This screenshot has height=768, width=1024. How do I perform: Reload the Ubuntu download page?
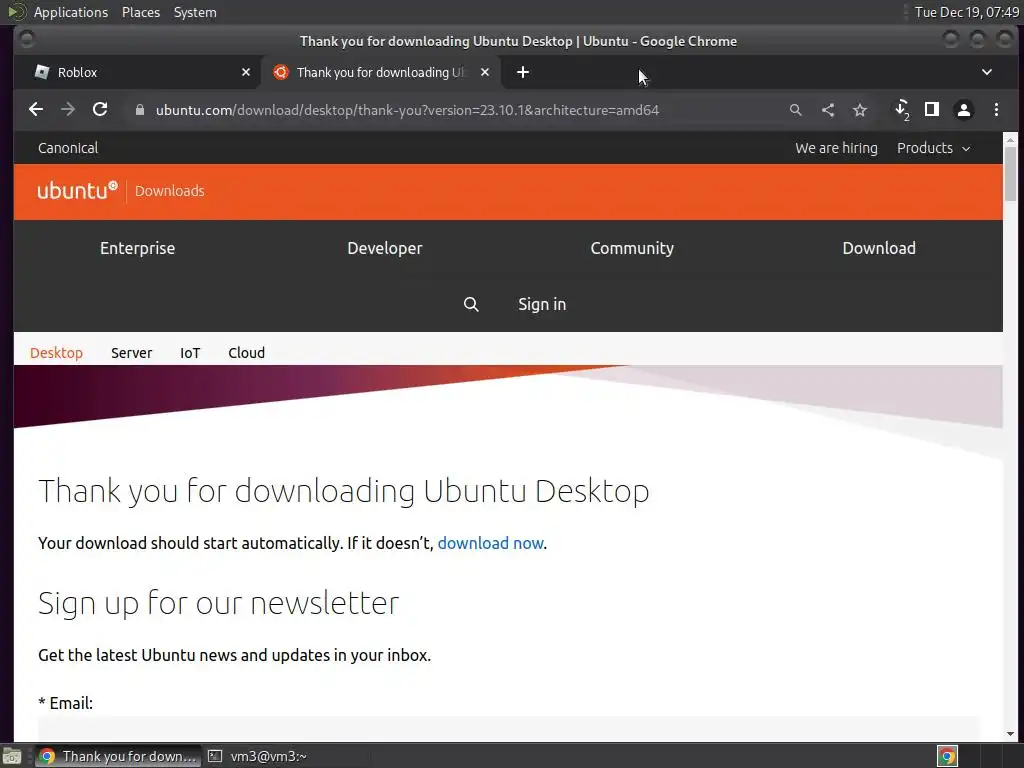tap(100, 110)
